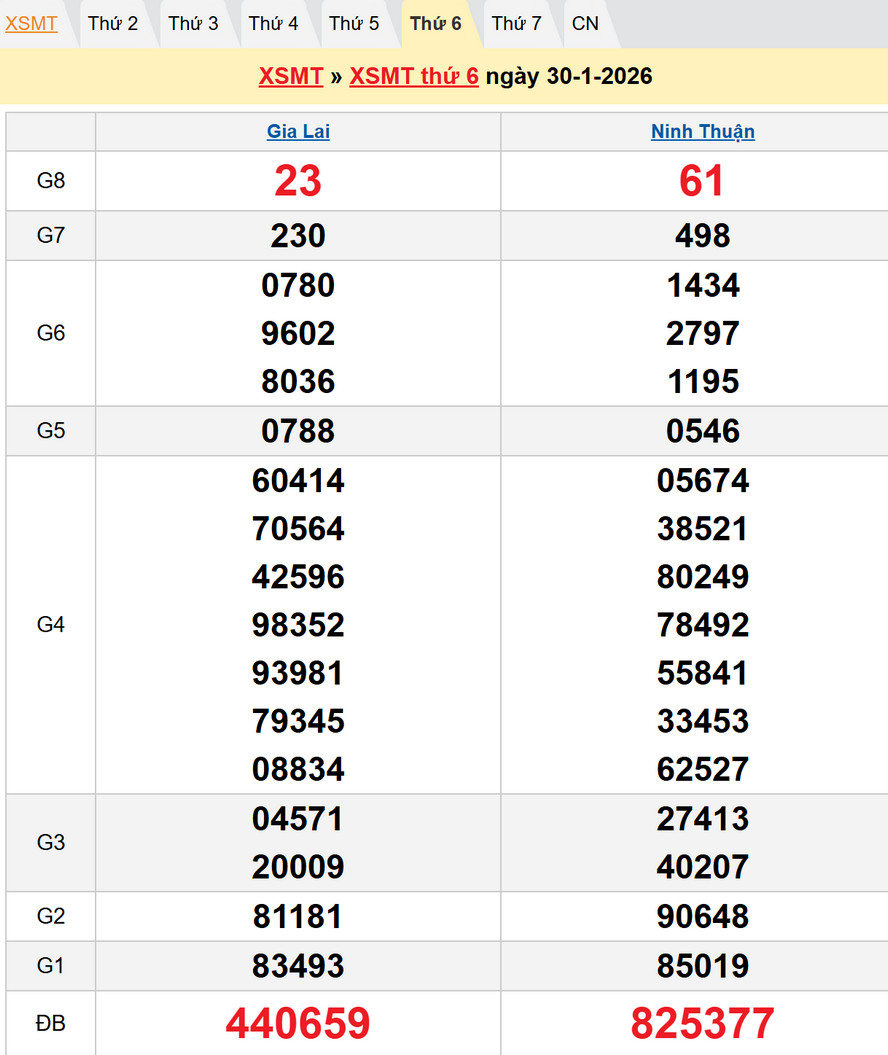Viewport: 888px width, 1055px height.
Task: Select the Thứ 4 tab
Action: pos(273,23)
